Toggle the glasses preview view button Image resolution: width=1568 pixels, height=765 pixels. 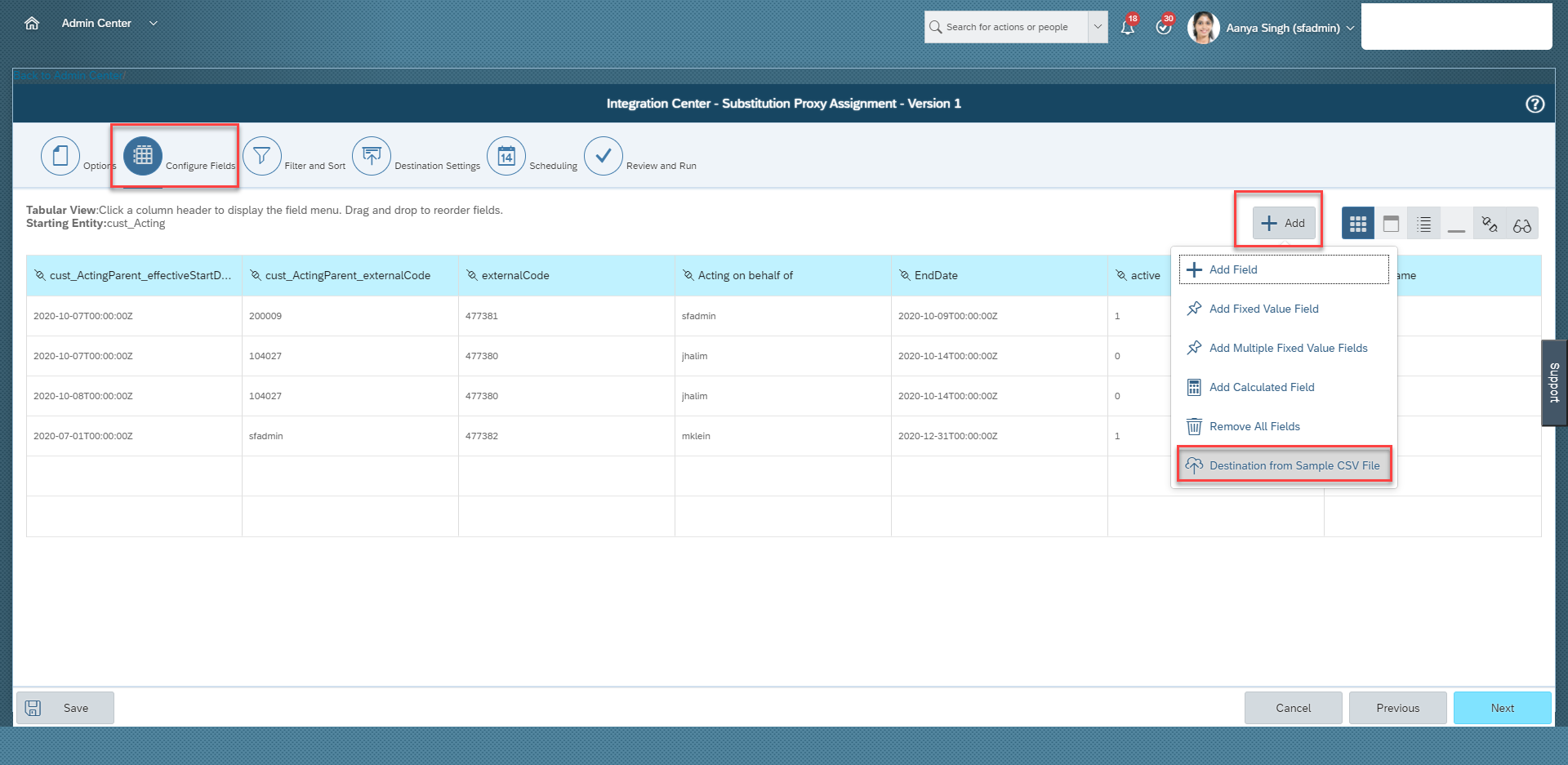point(1521,224)
